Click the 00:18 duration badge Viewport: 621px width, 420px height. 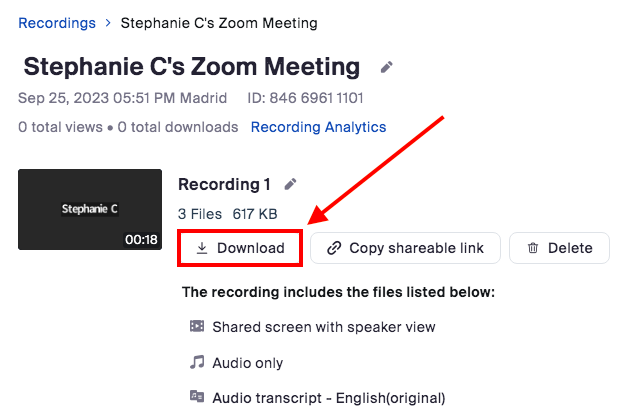139,239
